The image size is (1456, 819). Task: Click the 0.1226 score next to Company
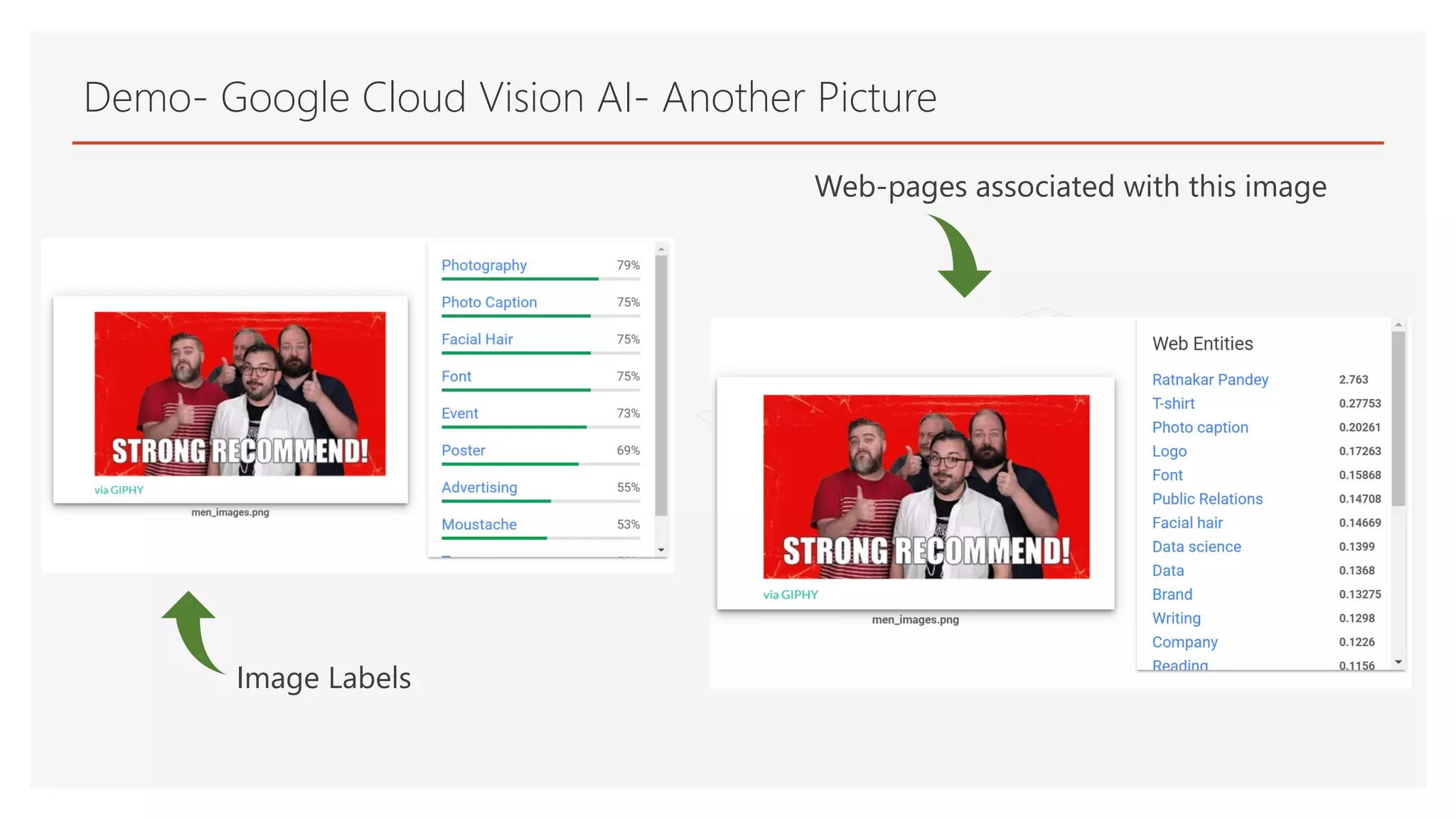(1357, 642)
